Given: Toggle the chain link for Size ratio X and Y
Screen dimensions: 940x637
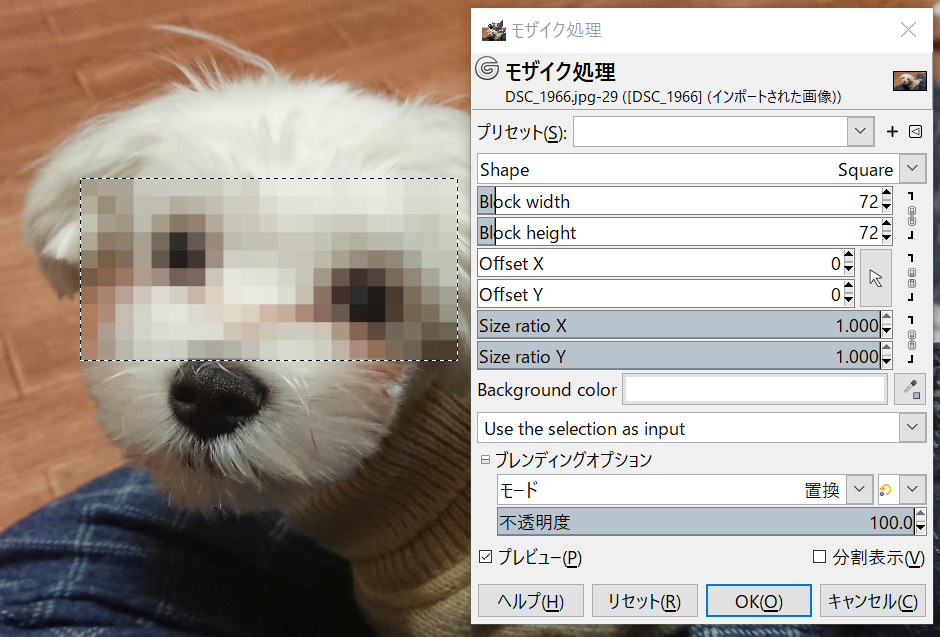Looking at the screenshot, I should click(x=912, y=340).
